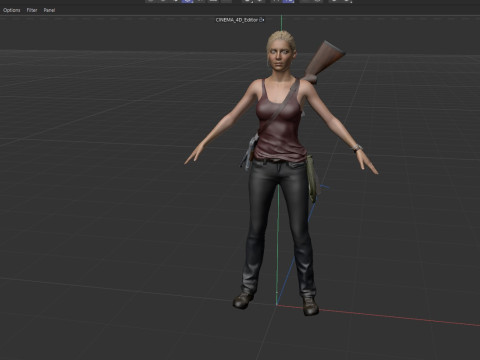Click the CINEMA_4D_Editor viewport label

(237, 20)
